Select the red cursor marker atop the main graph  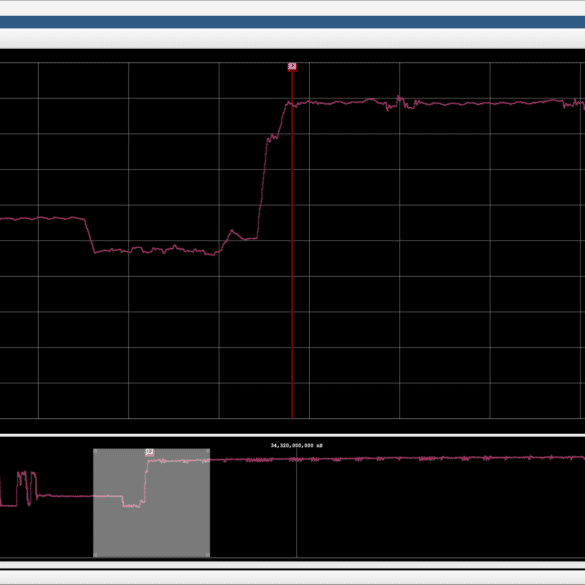[292, 67]
